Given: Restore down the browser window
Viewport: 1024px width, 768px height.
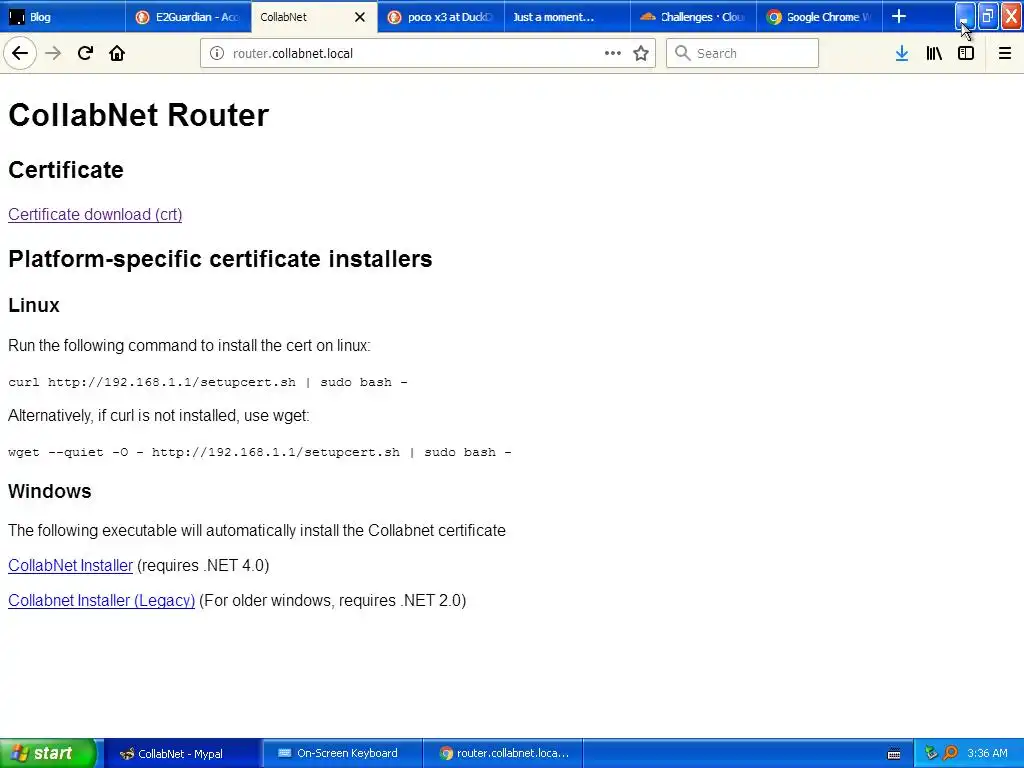Looking at the screenshot, I should [988, 16].
